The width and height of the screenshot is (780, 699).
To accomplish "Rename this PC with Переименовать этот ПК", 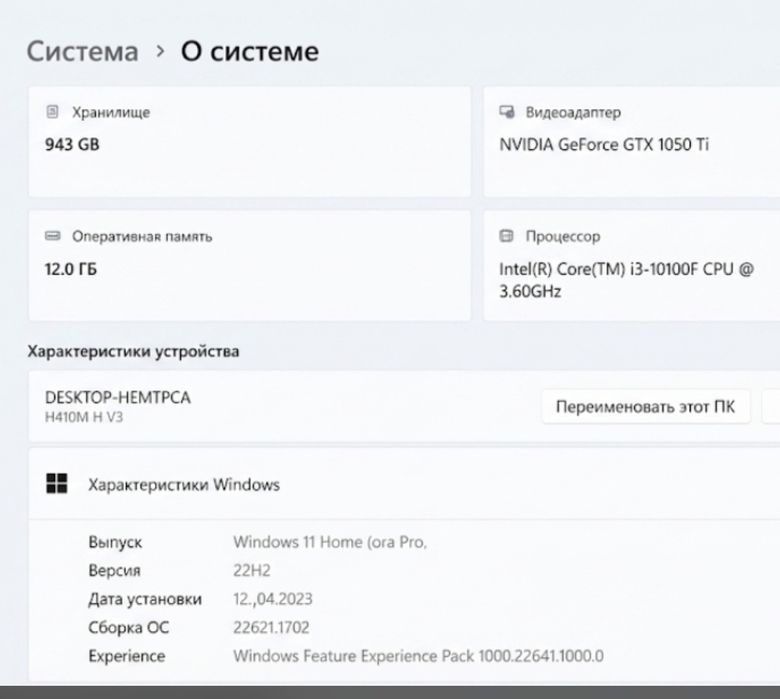I will (x=645, y=407).
